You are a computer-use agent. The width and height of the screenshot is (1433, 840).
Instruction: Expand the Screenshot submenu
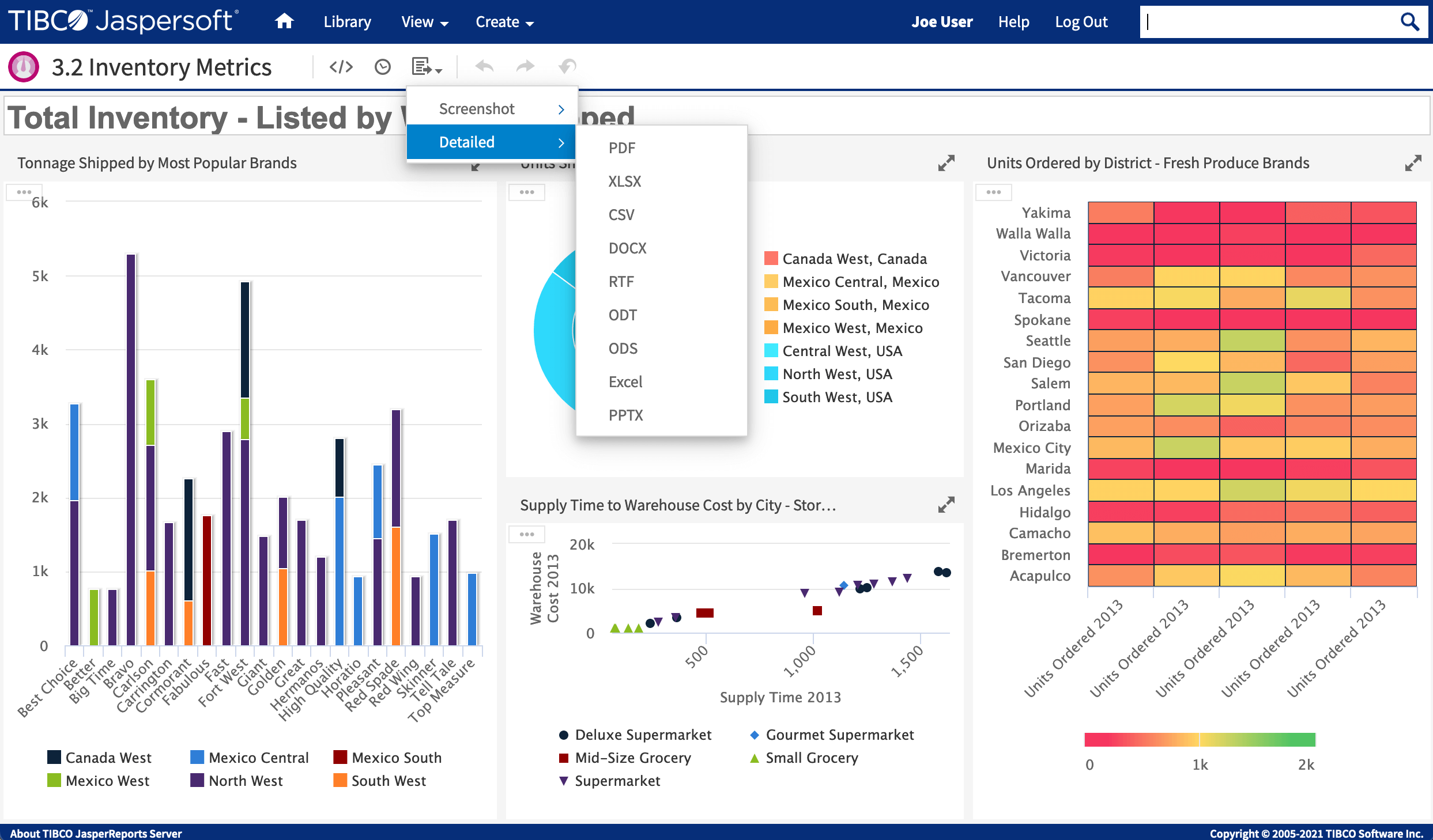492,109
